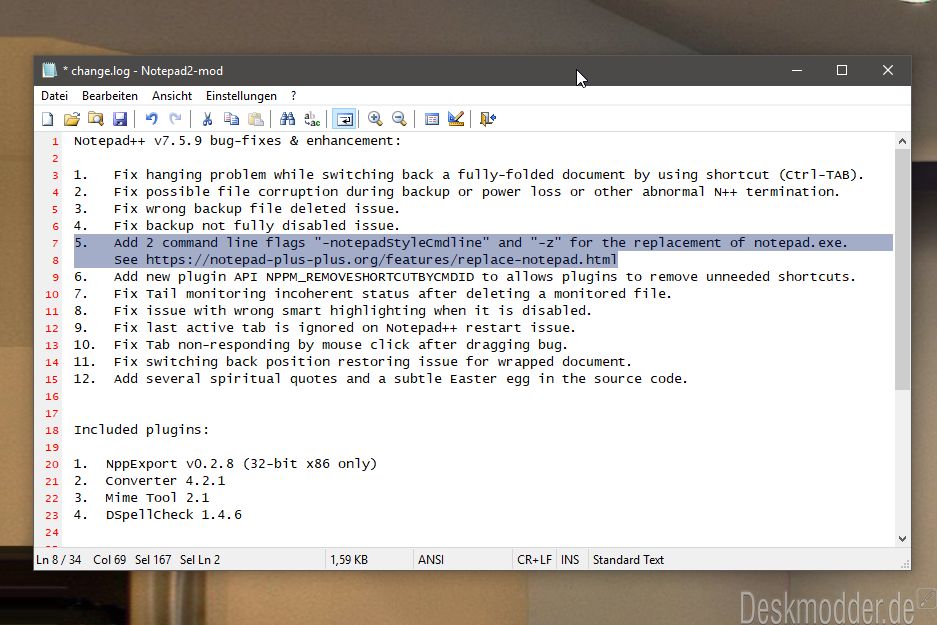Viewport: 937px width, 625px height.
Task: Click the line "Mime Tool 2.1"
Action: pyautogui.click(x=142, y=498)
